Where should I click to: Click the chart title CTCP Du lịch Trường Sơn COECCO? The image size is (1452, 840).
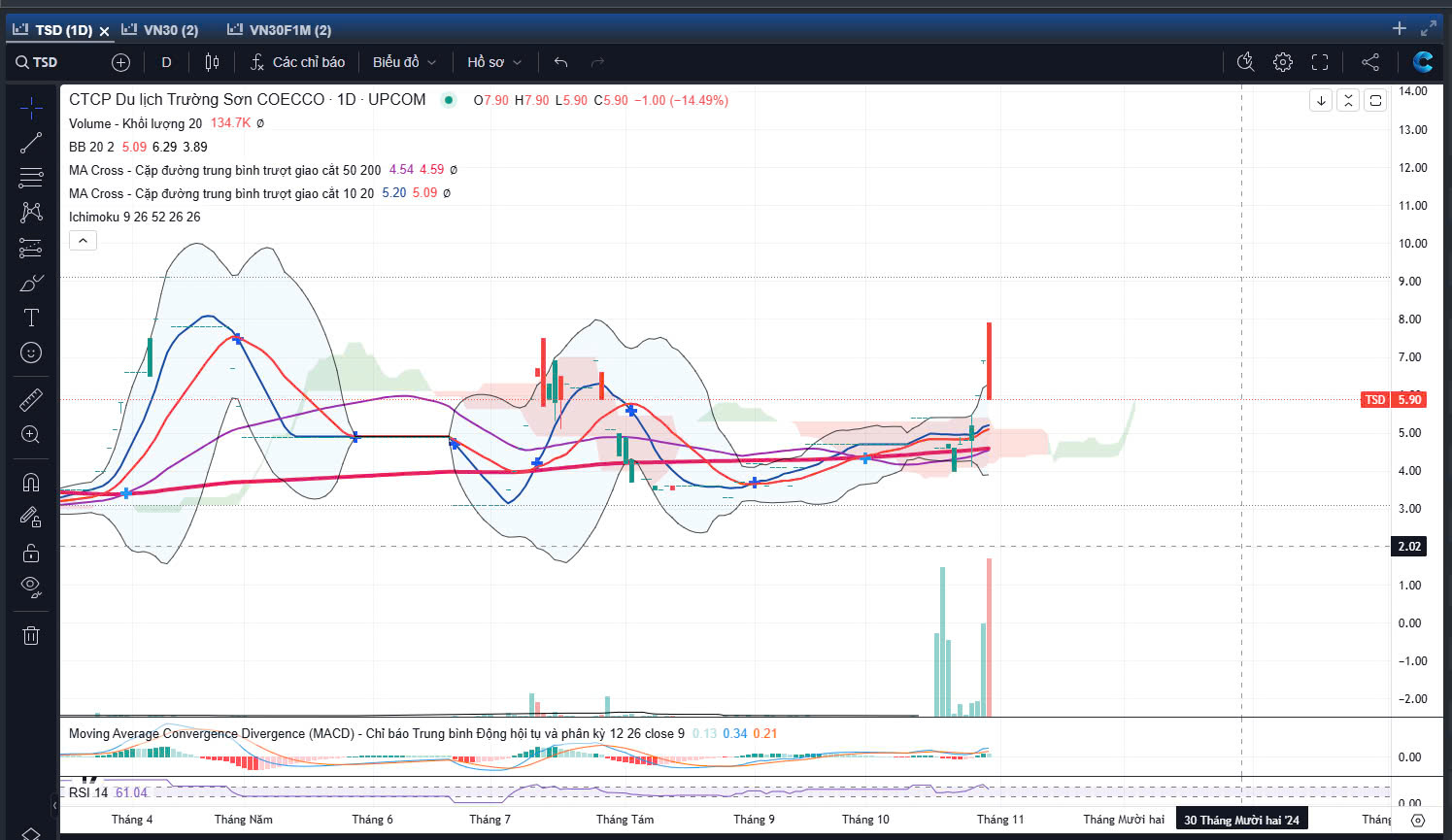click(x=197, y=99)
